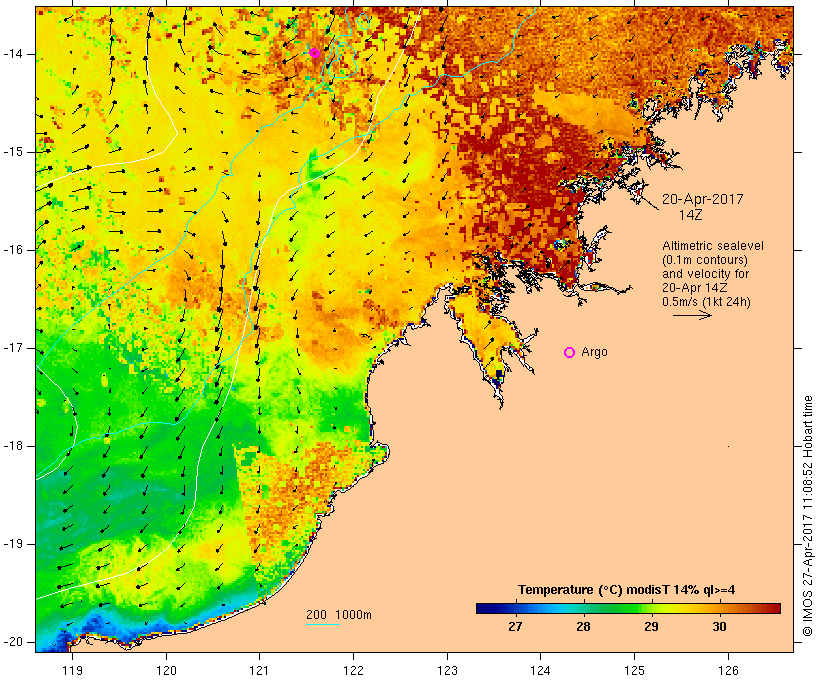The height and width of the screenshot is (680, 820).
Task: Click latitude label '-14' on axis
Action: (12, 54)
